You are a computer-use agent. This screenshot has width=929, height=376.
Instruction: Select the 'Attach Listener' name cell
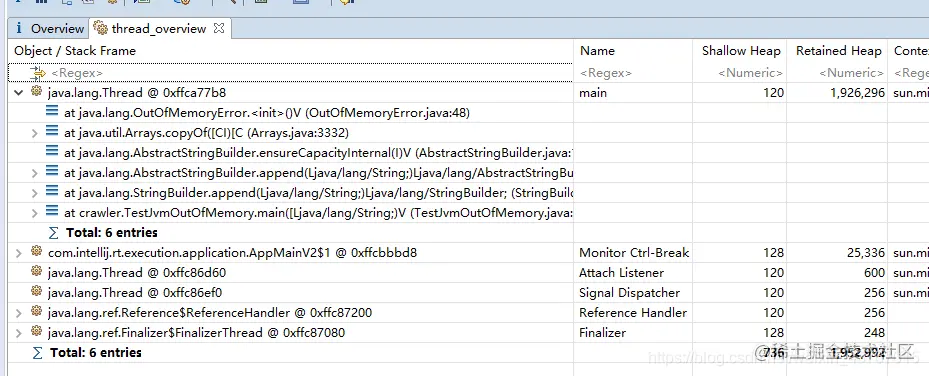tap(622, 273)
